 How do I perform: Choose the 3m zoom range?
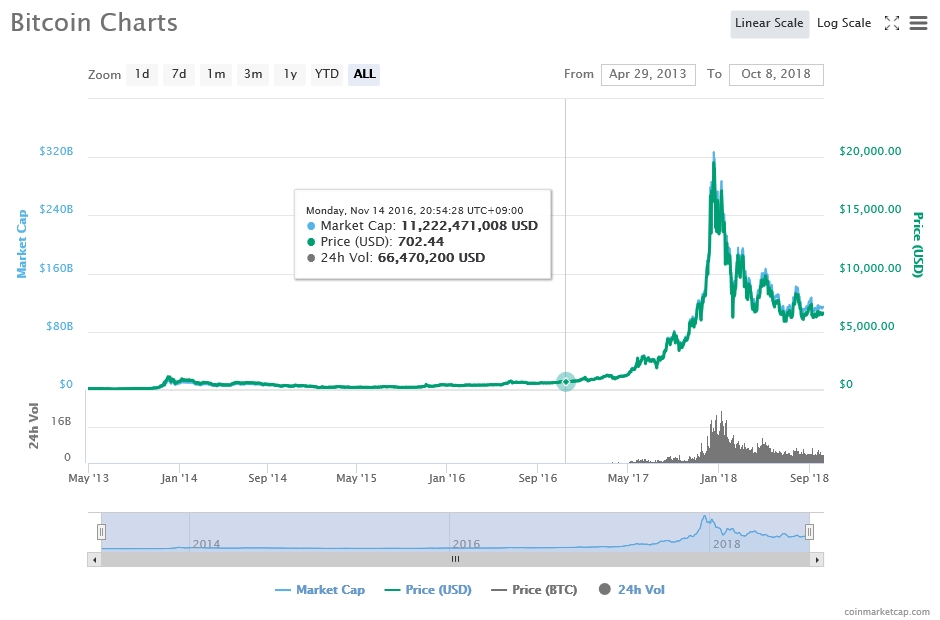[253, 74]
